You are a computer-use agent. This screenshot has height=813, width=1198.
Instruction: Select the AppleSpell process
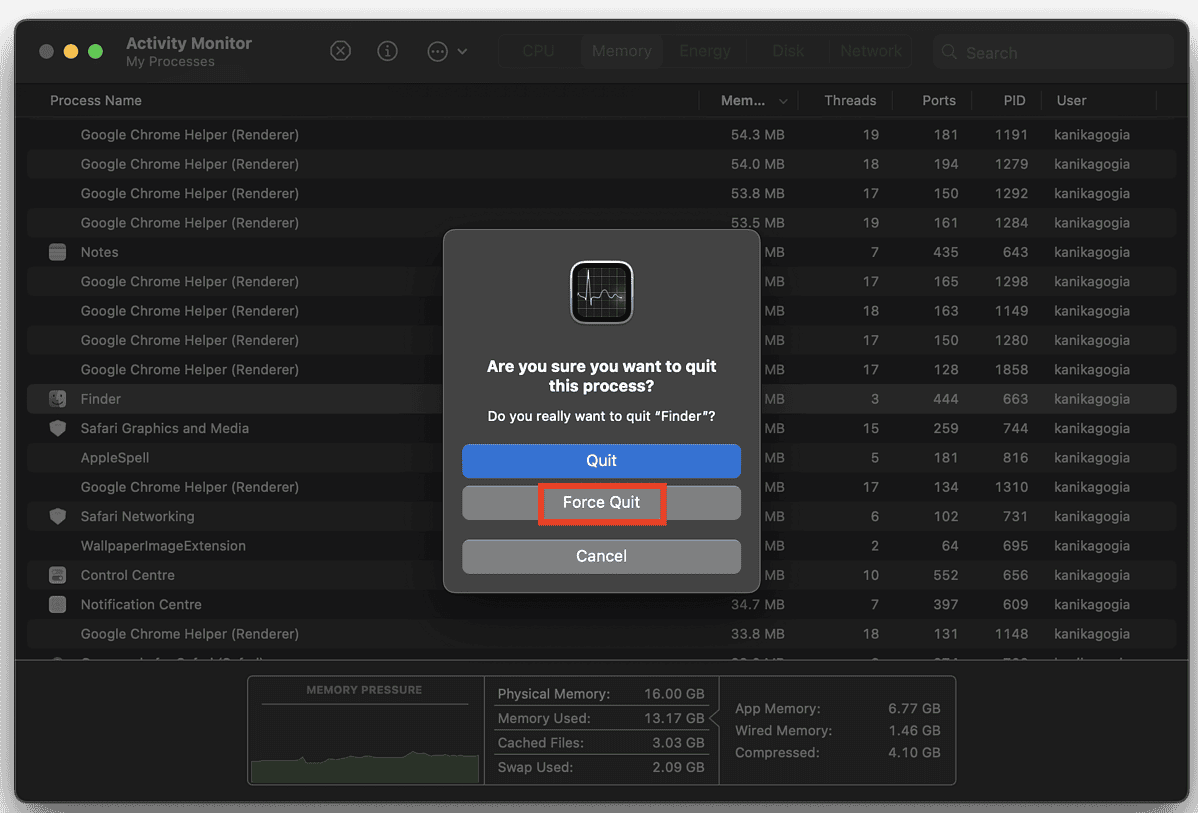point(115,458)
